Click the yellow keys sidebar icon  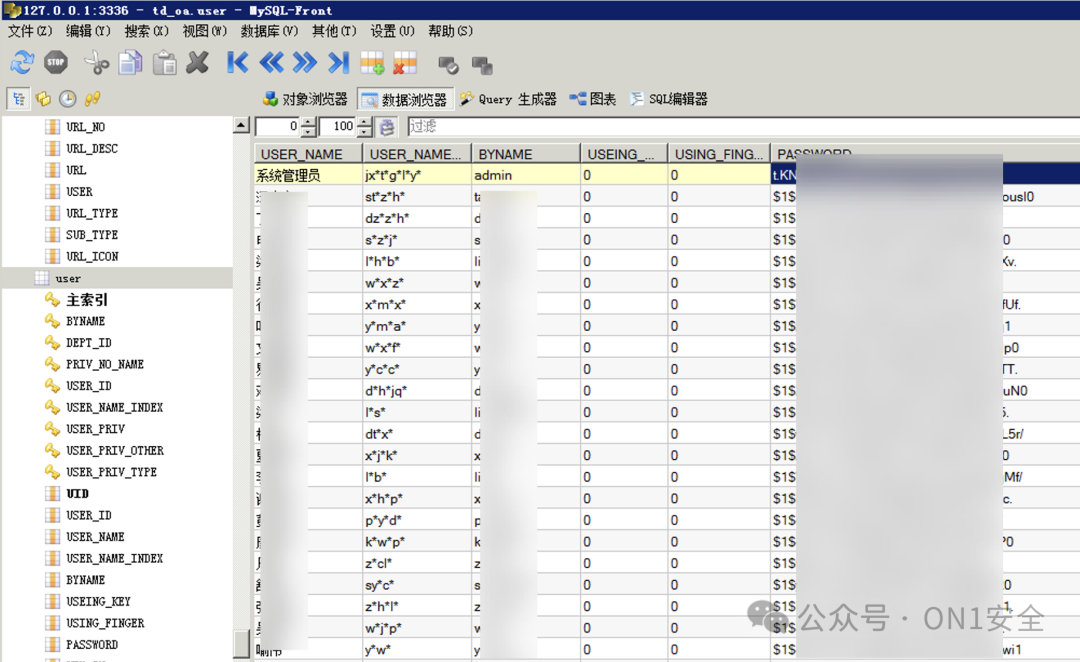click(x=92, y=99)
